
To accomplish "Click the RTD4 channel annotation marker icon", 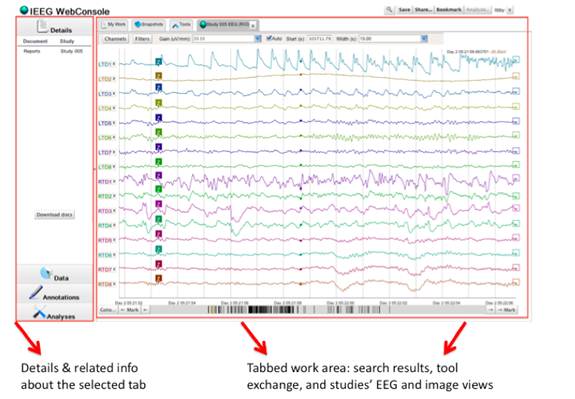I will [158, 219].
